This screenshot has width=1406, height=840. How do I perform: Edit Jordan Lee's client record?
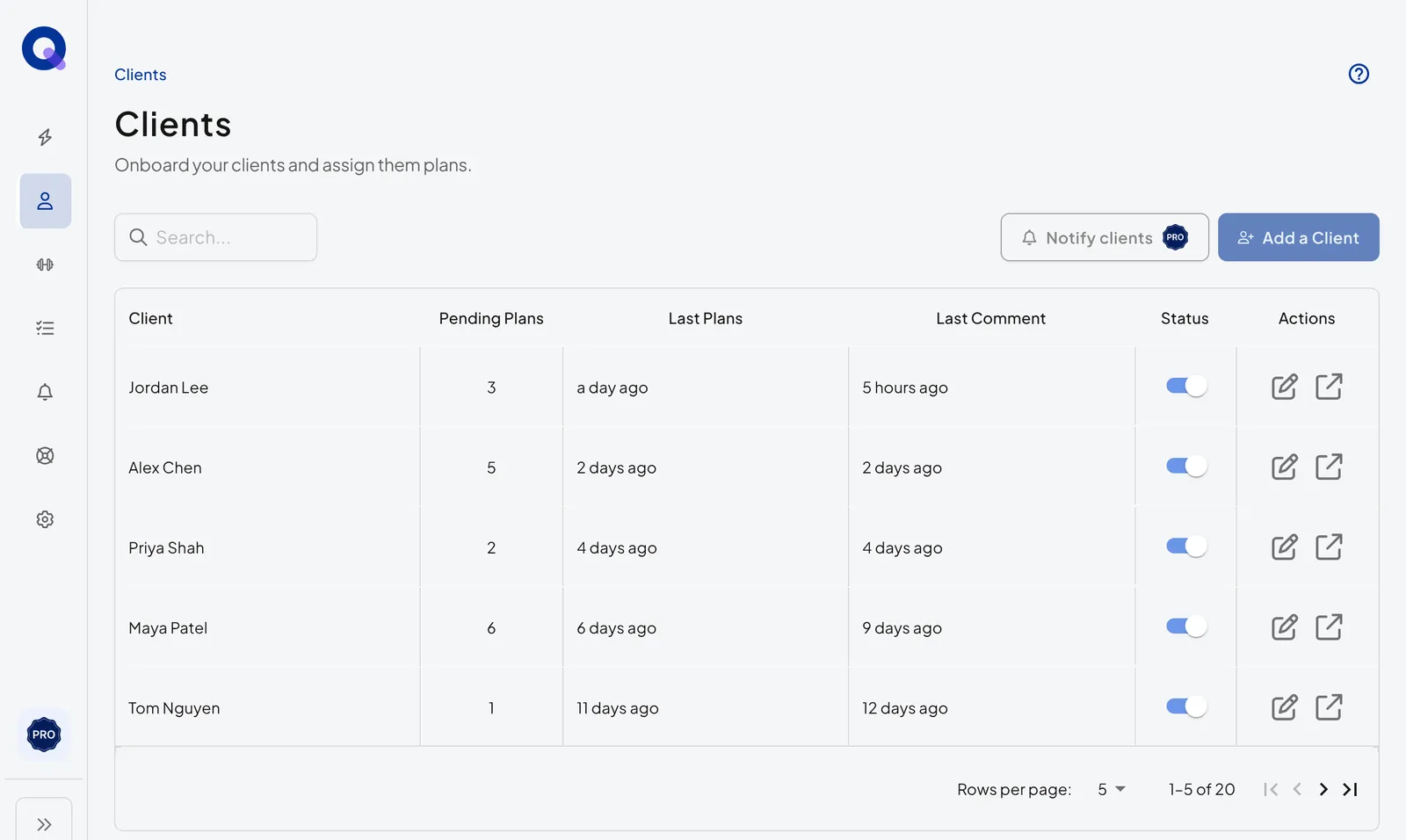[1284, 387]
